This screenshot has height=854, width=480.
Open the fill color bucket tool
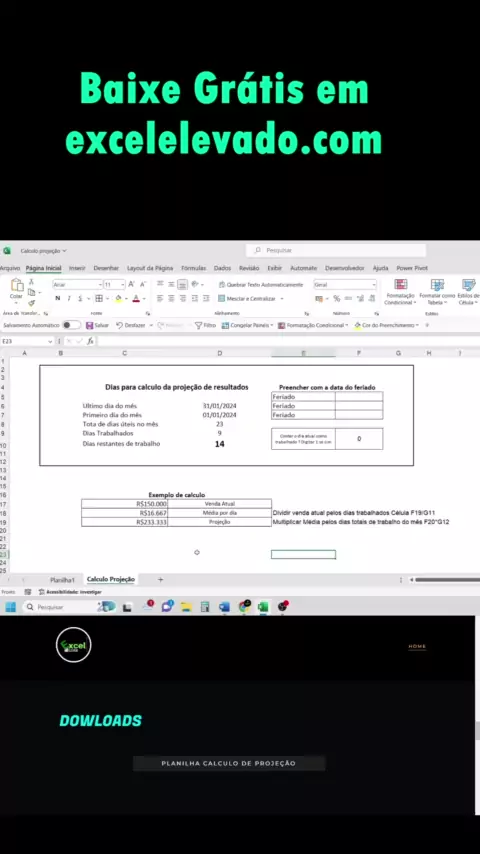pyautogui.click(x=118, y=298)
